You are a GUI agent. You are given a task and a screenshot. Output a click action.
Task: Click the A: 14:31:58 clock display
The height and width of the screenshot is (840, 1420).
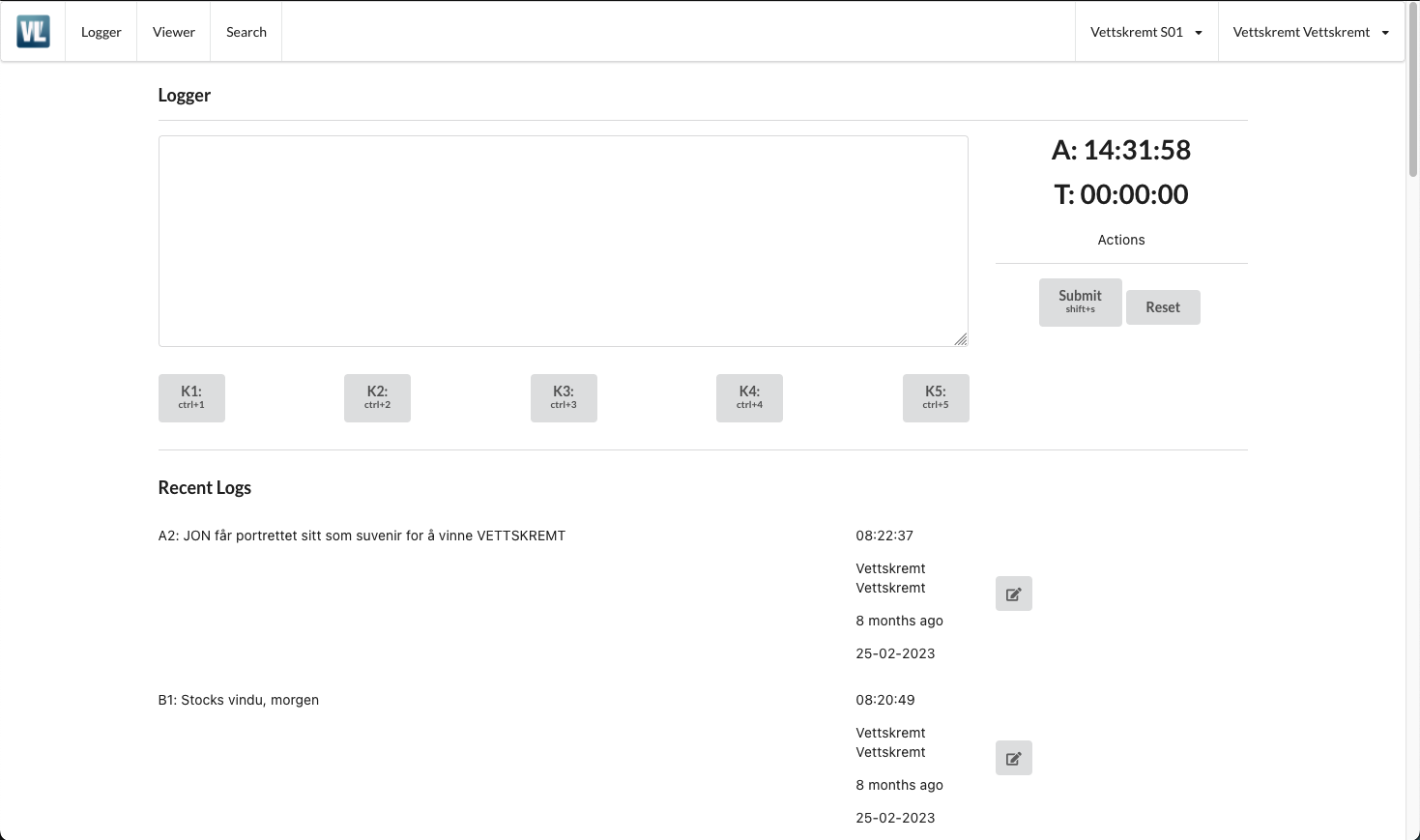[1121, 150]
